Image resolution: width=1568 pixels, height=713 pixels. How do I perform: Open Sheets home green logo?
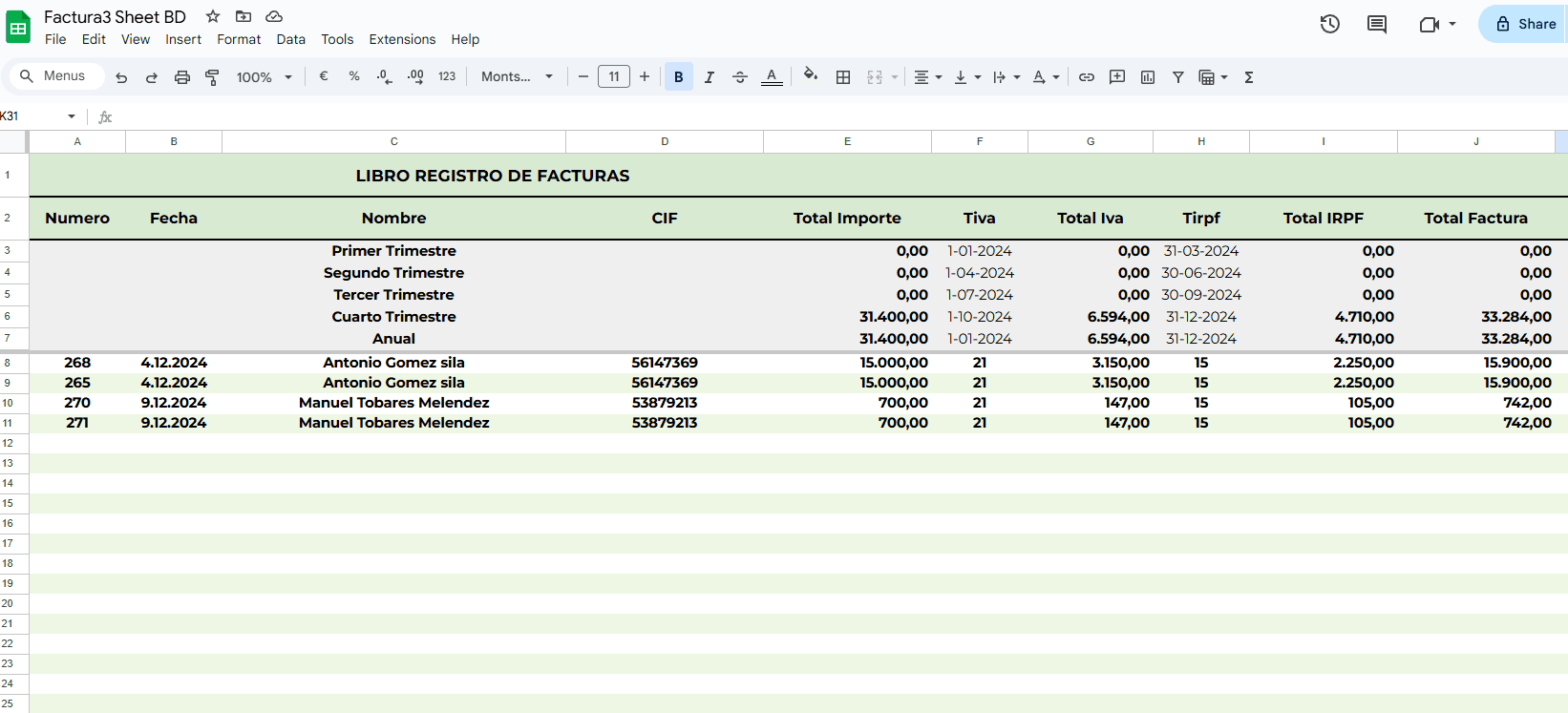coord(18,28)
